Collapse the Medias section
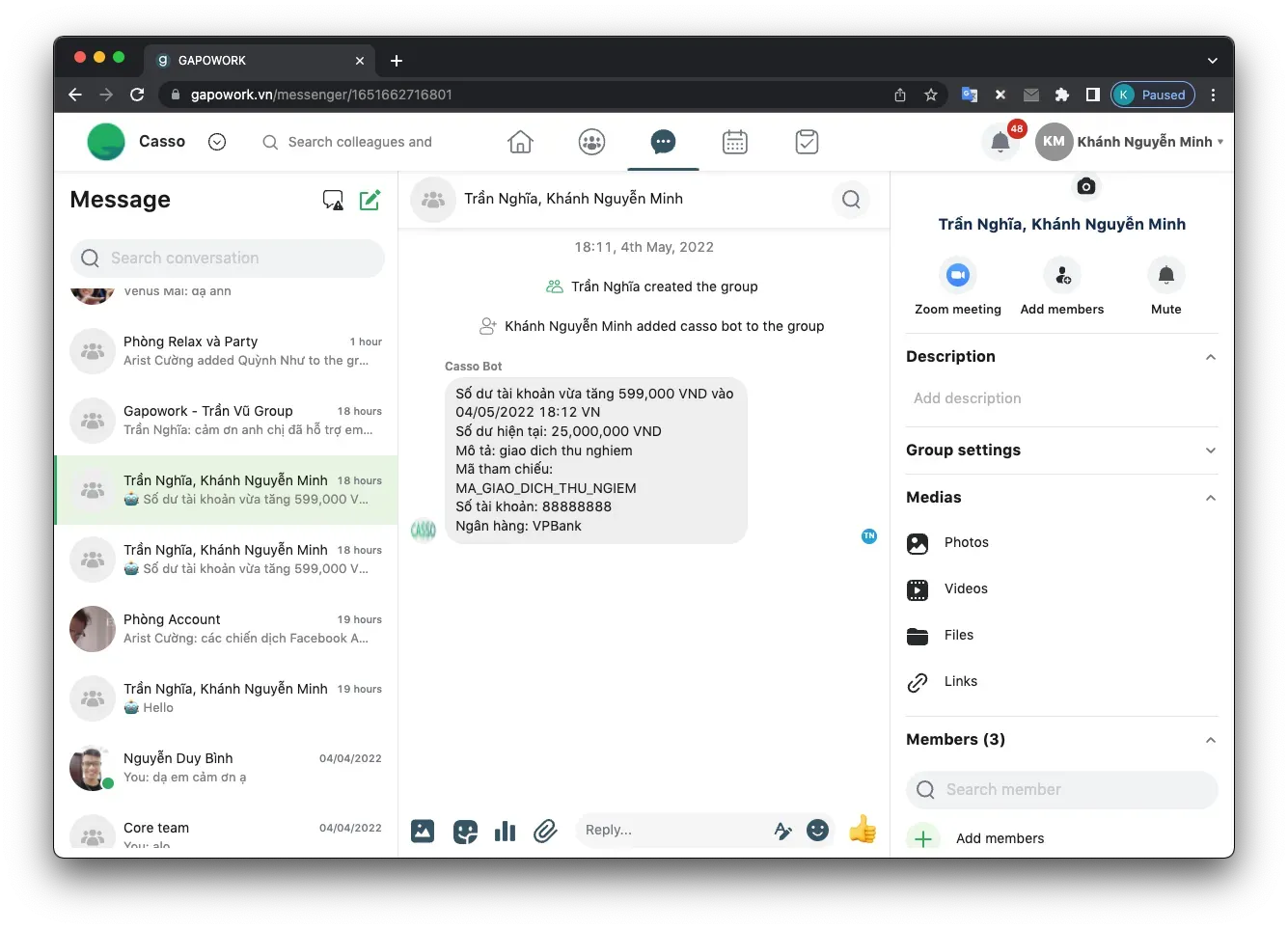The image size is (1288, 929). click(x=1210, y=498)
